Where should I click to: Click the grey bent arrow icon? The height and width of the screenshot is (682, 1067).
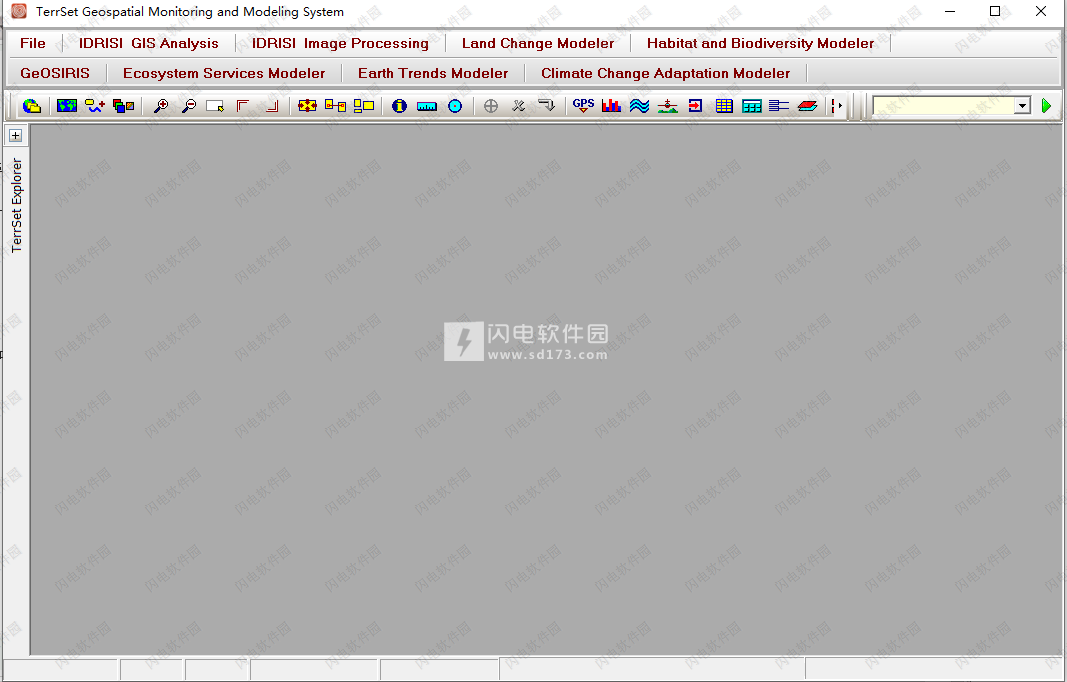coord(546,105)
